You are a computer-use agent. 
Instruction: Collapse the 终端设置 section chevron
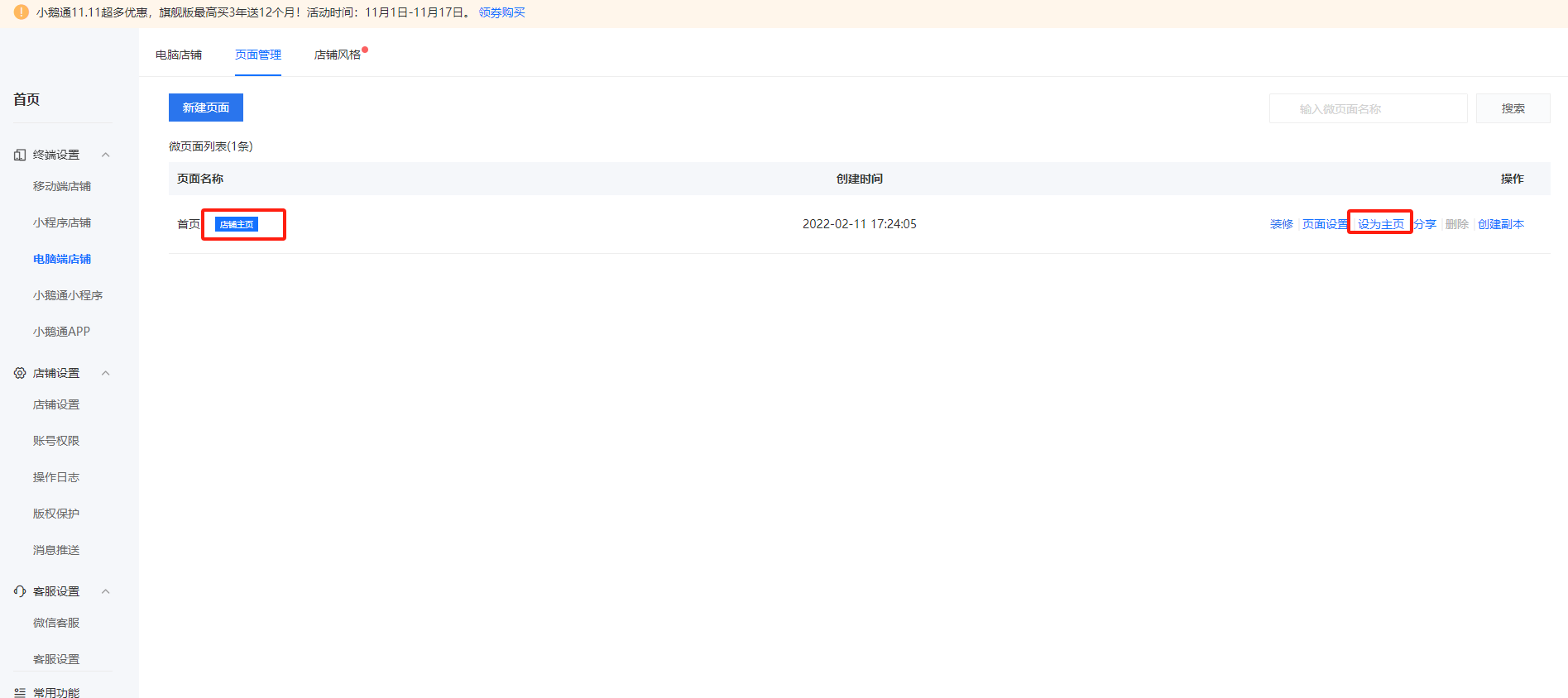tap(105, 155)
